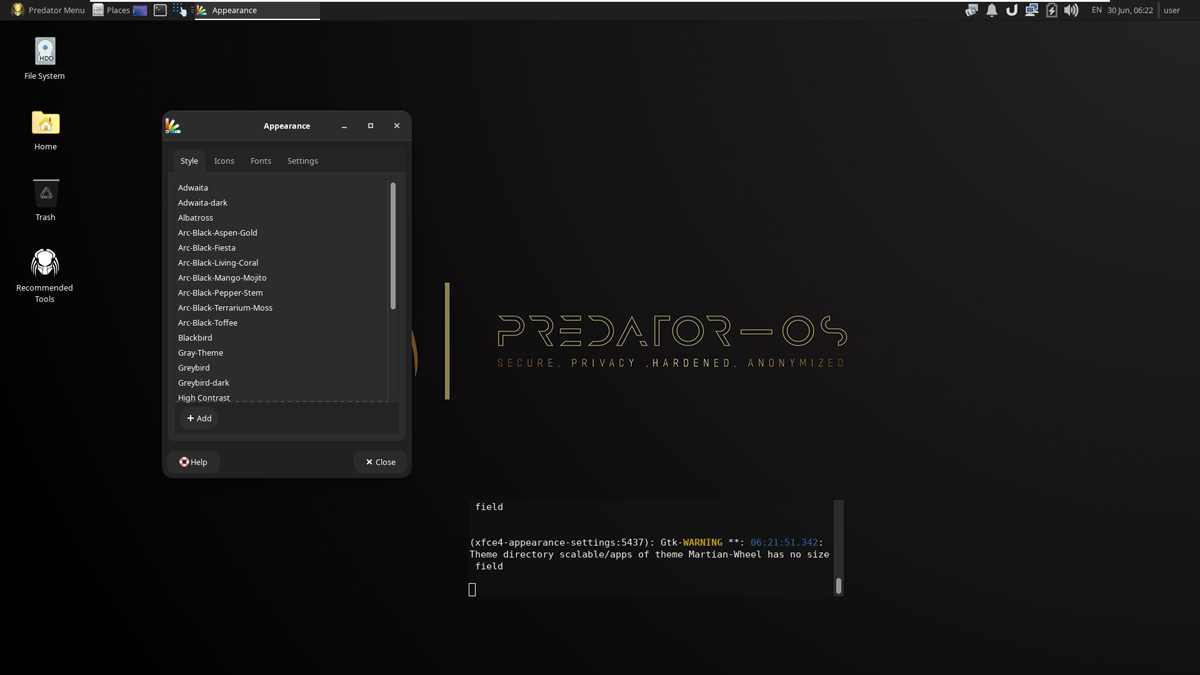Maximize the Appearance window

(370, 126)
